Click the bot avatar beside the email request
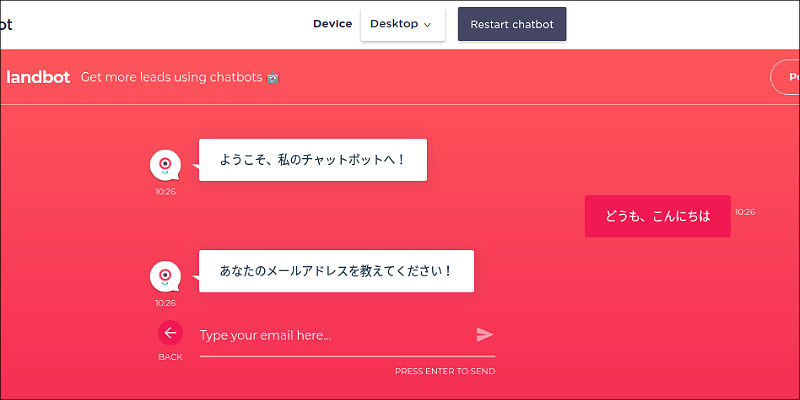 165,277
